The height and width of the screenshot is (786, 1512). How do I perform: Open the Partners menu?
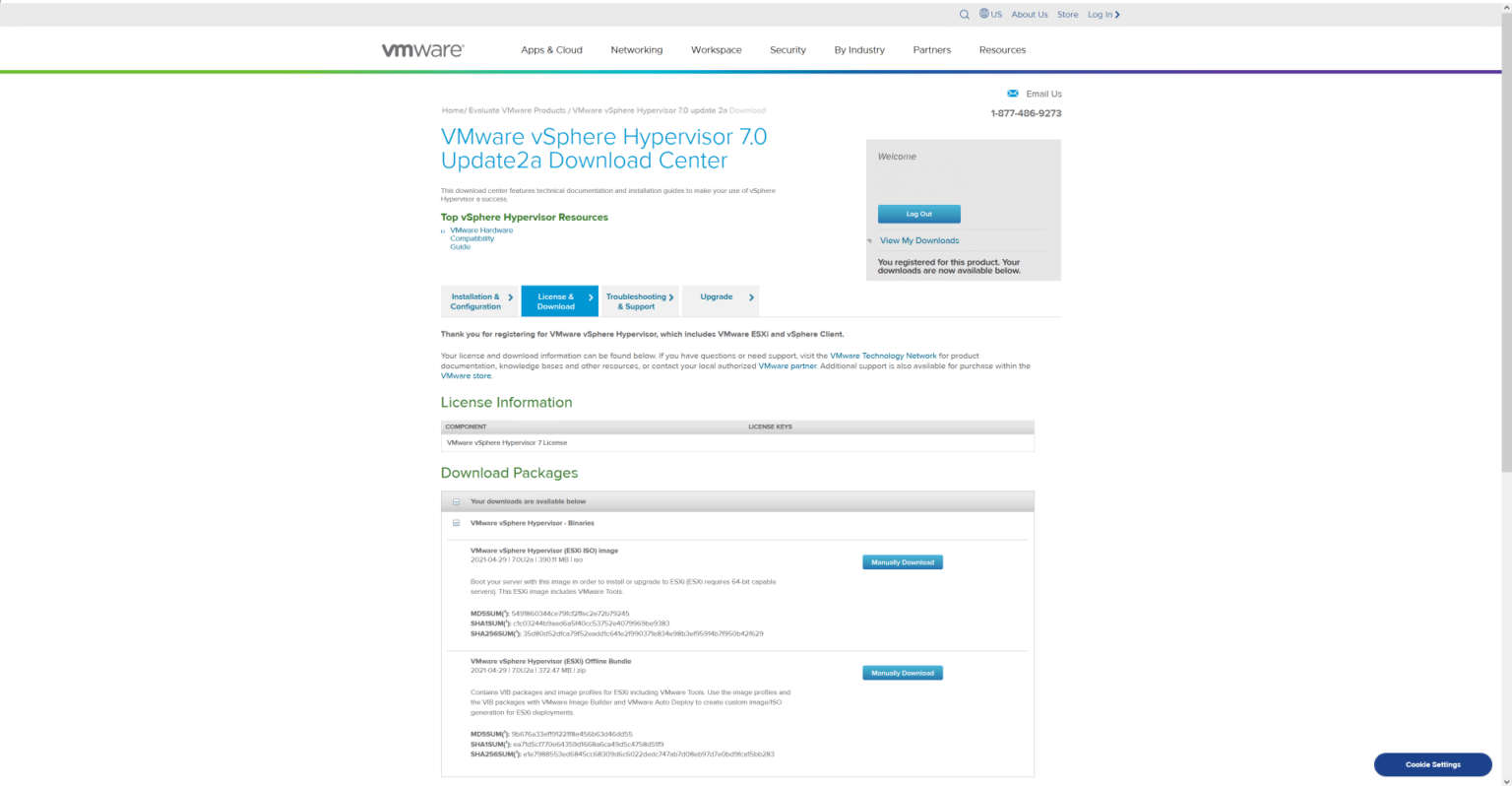pos(931,49)
